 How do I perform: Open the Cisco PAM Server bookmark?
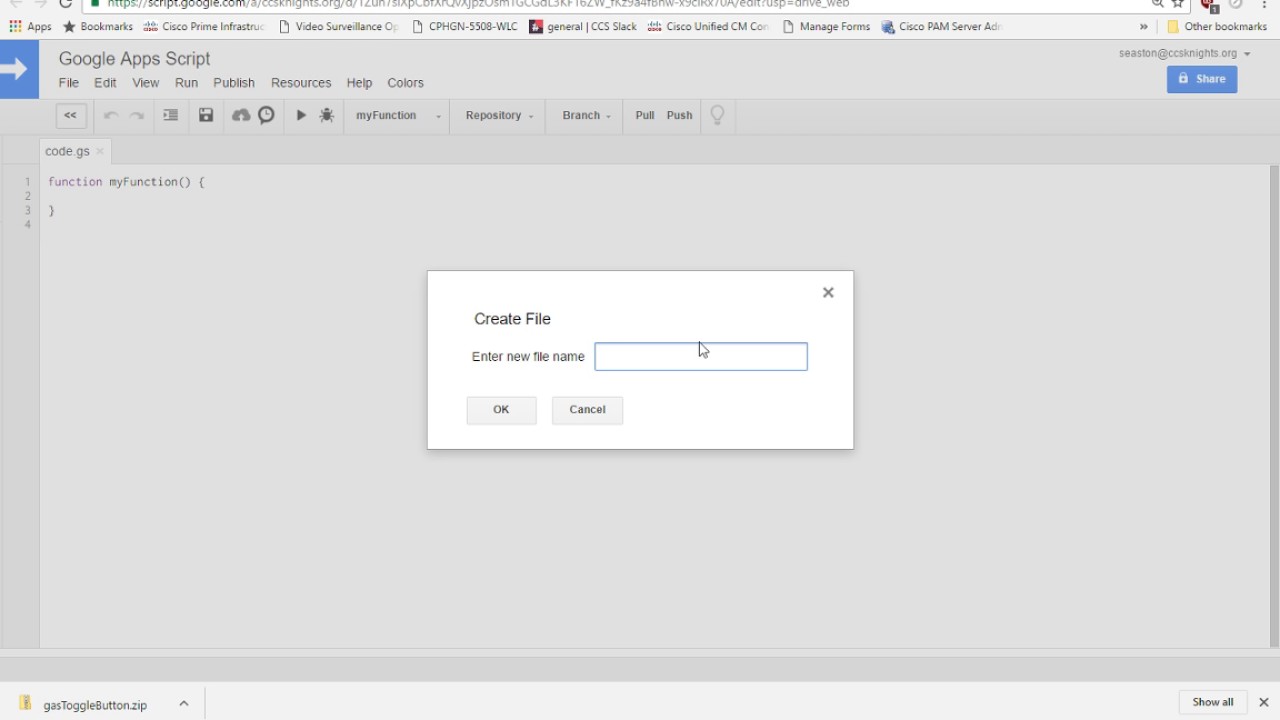(x=941, y=27)
